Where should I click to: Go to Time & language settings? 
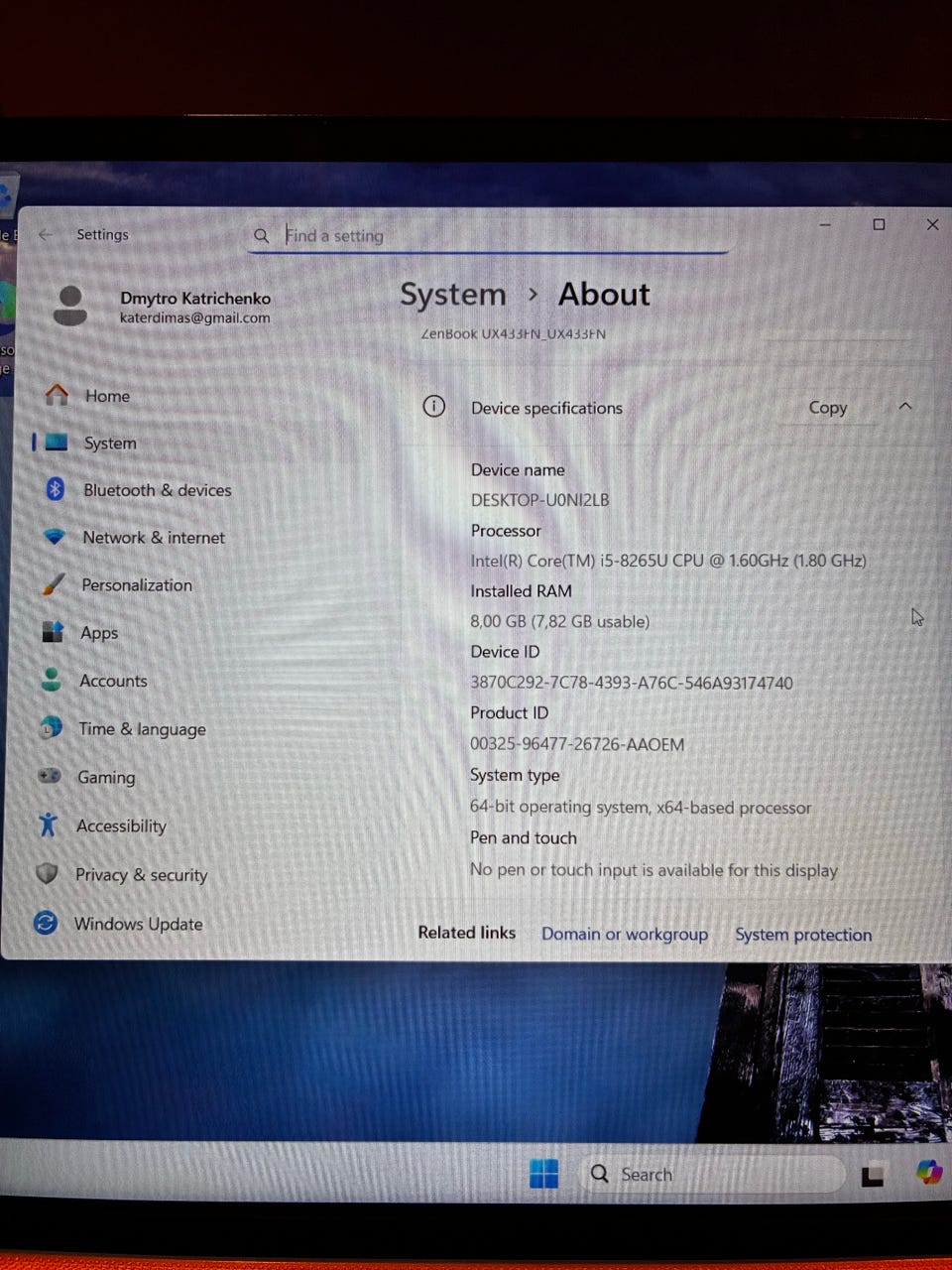[x=142, y=729]
